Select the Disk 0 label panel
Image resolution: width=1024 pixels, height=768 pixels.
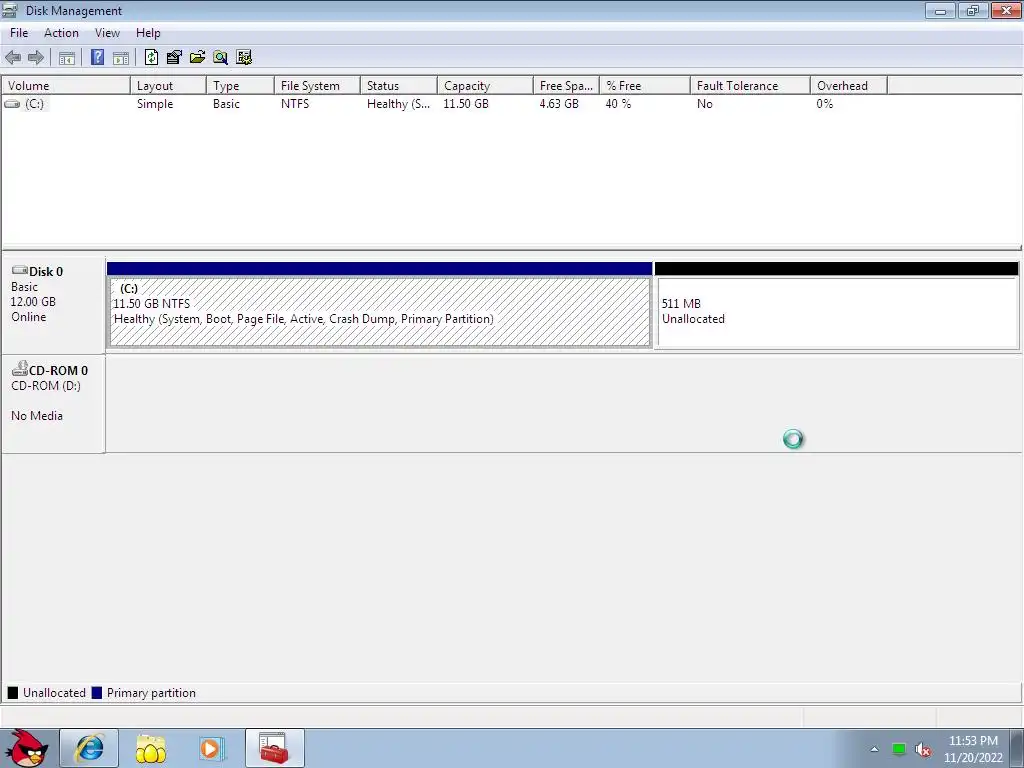[53, 305]
